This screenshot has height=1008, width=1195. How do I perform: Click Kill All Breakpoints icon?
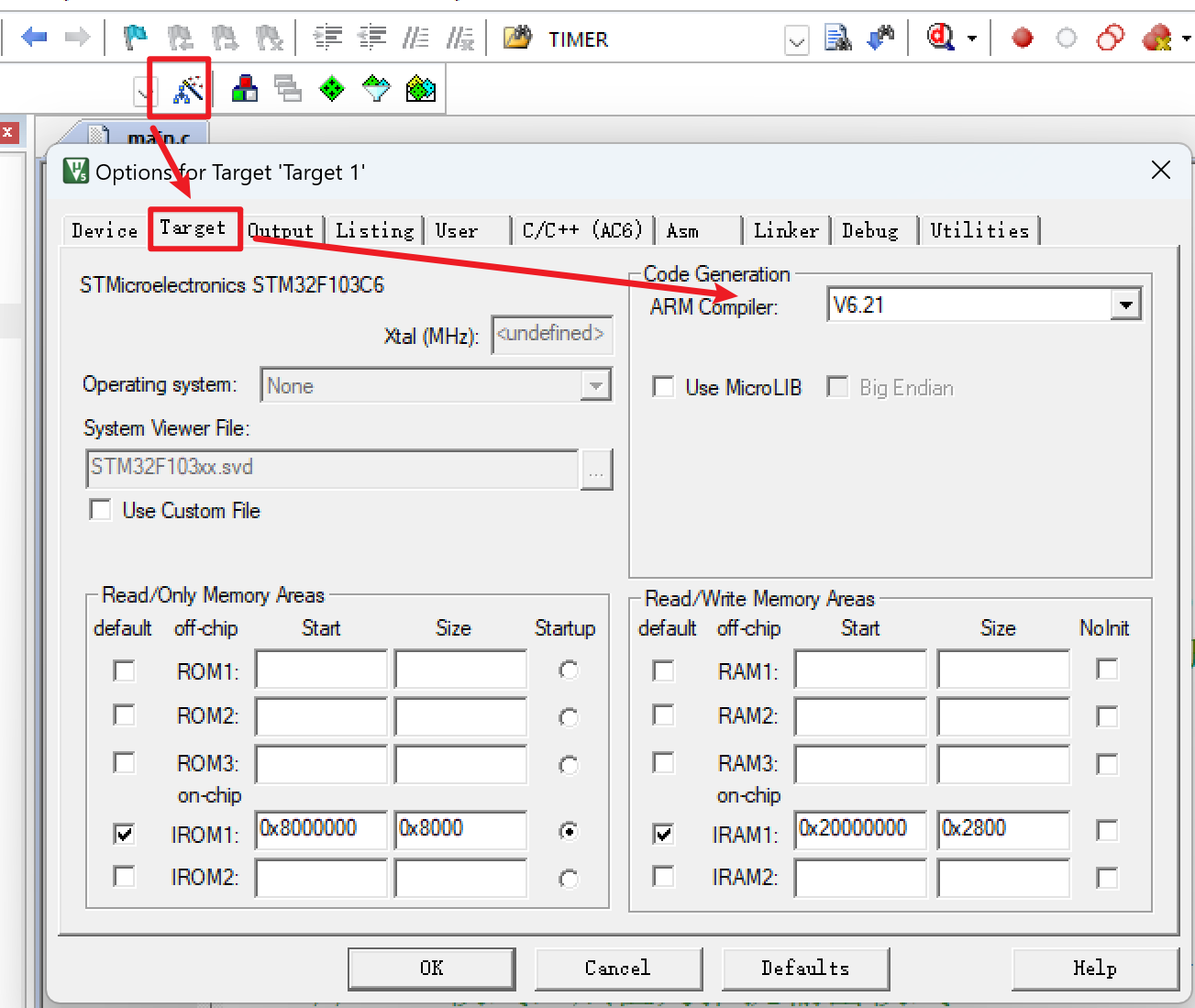click(x=1157, y=38)
